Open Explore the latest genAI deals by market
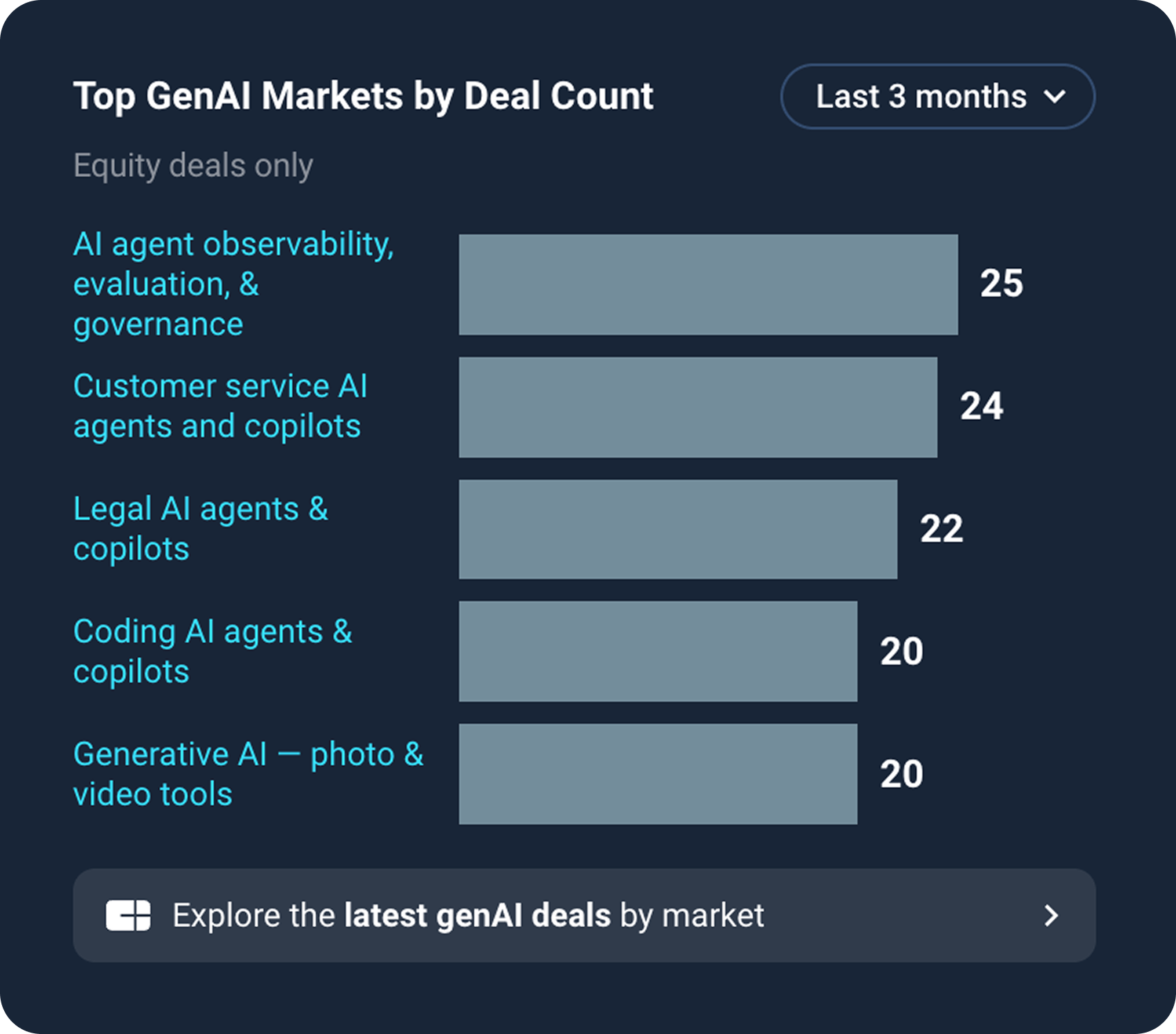The image size is (1176, 1034). tap(469, 915)
